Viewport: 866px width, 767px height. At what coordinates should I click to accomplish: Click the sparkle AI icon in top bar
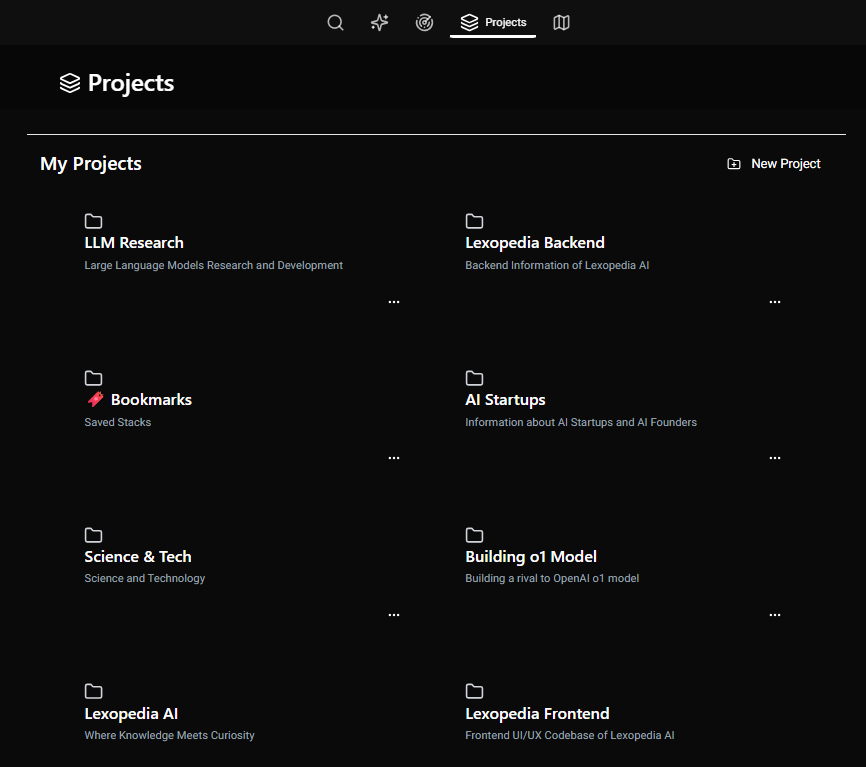(379, 23)
